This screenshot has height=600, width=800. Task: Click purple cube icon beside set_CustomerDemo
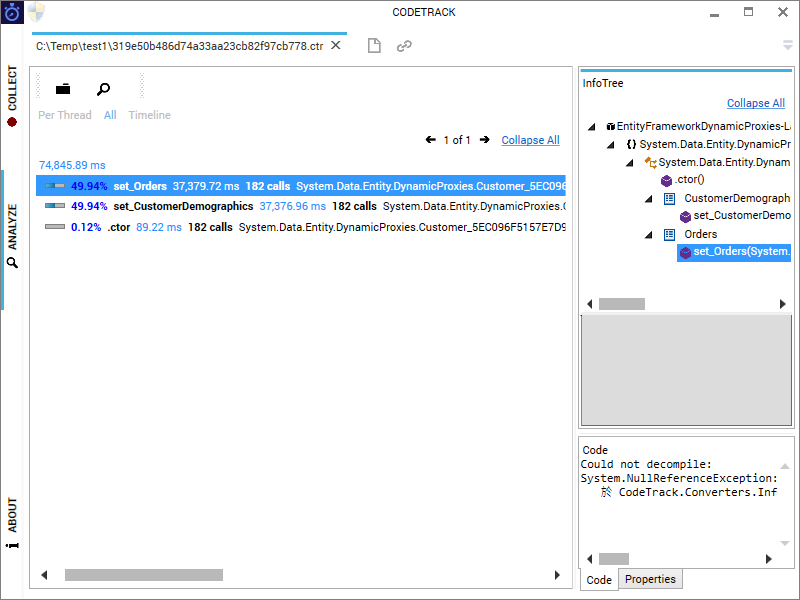[685, 217]
